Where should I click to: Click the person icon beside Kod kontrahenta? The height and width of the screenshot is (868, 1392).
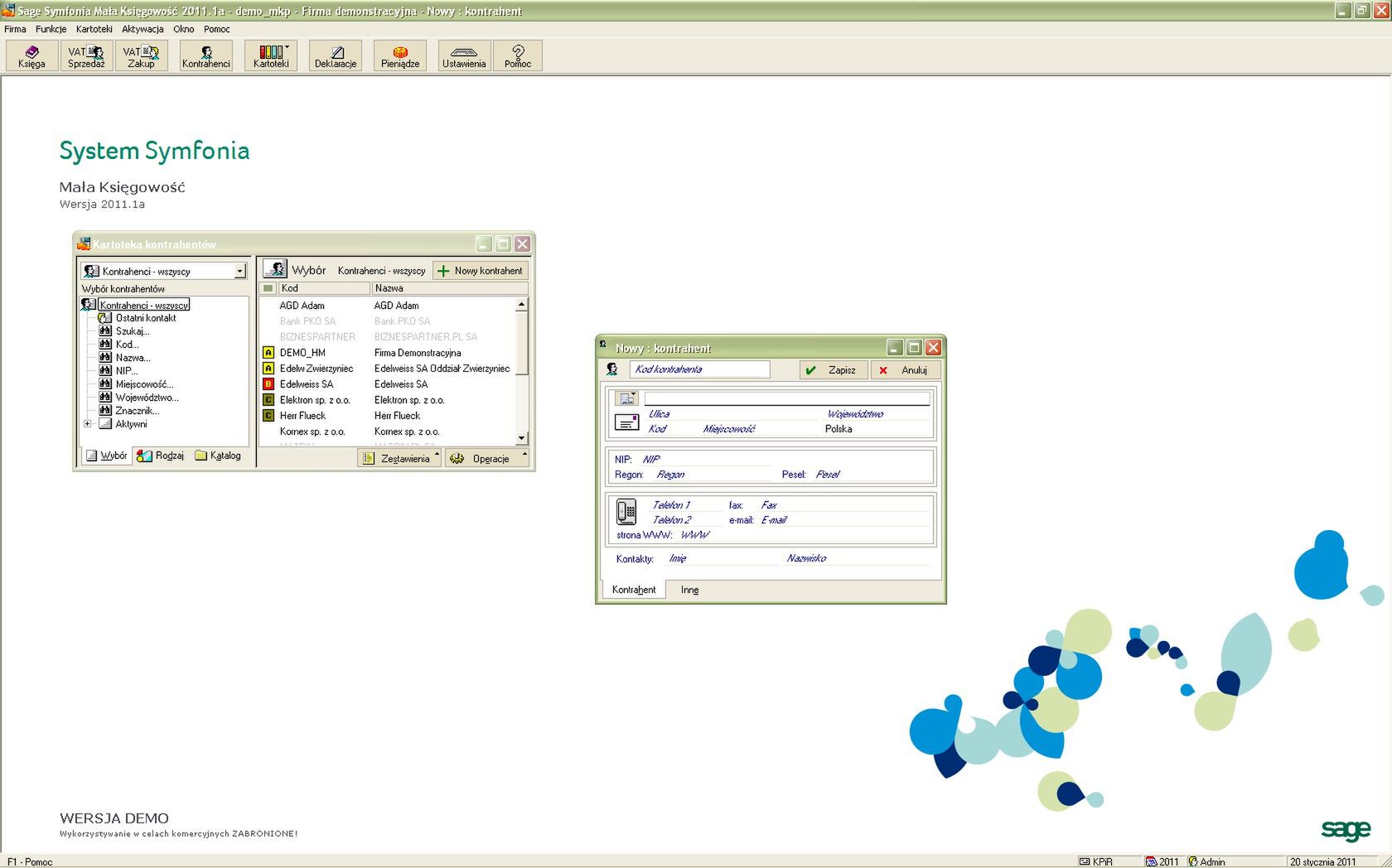612,369
